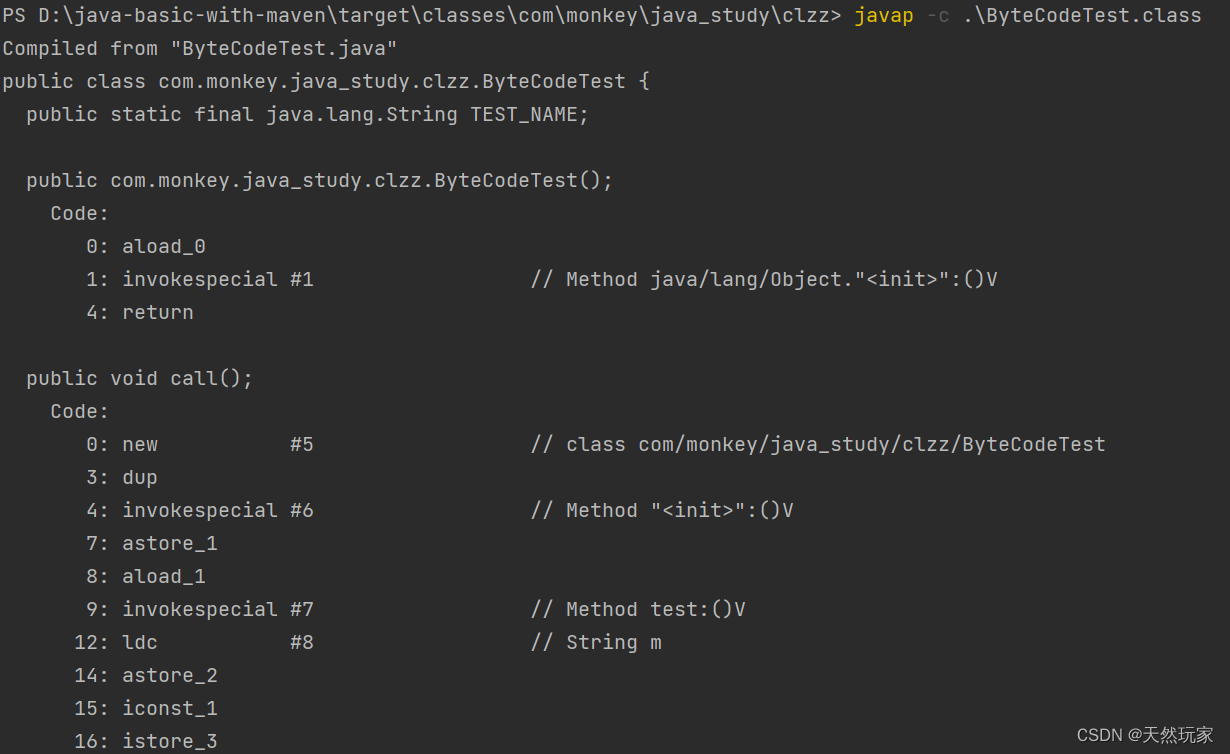This screenshot has width=1230, height=754.
Task: Click the public class declaration line
Action: click(x=325, y=82)
